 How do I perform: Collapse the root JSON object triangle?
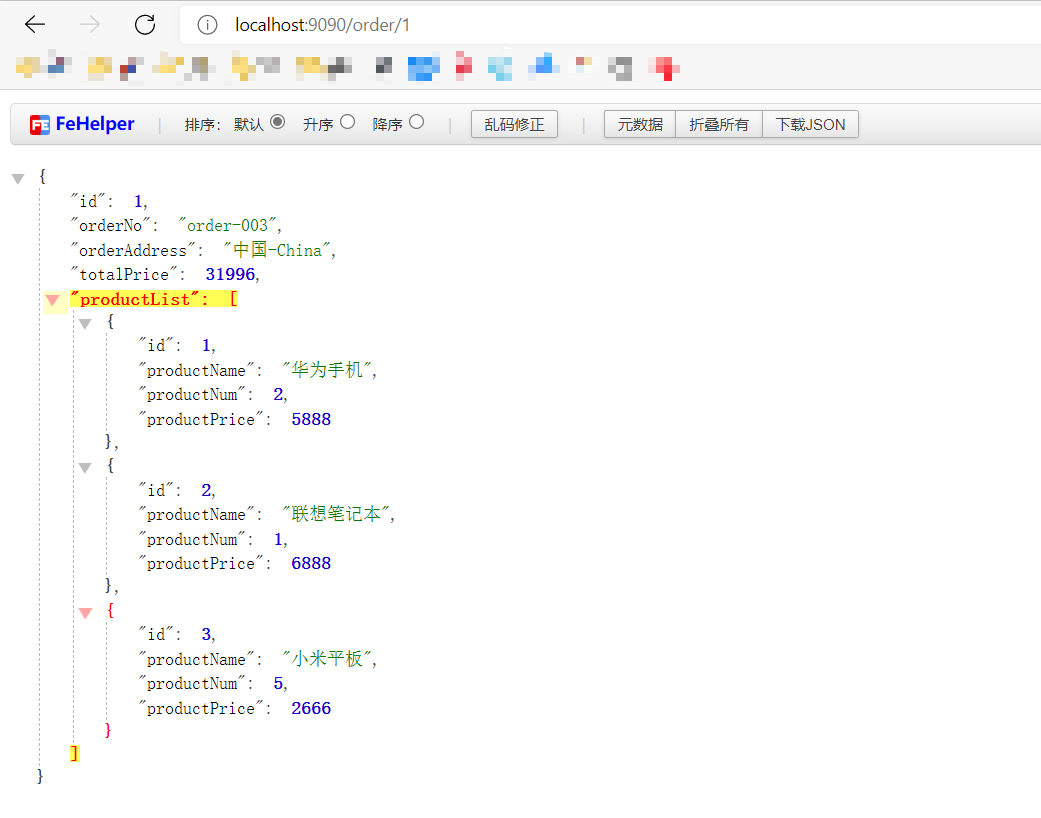click(x=18, y=176)
